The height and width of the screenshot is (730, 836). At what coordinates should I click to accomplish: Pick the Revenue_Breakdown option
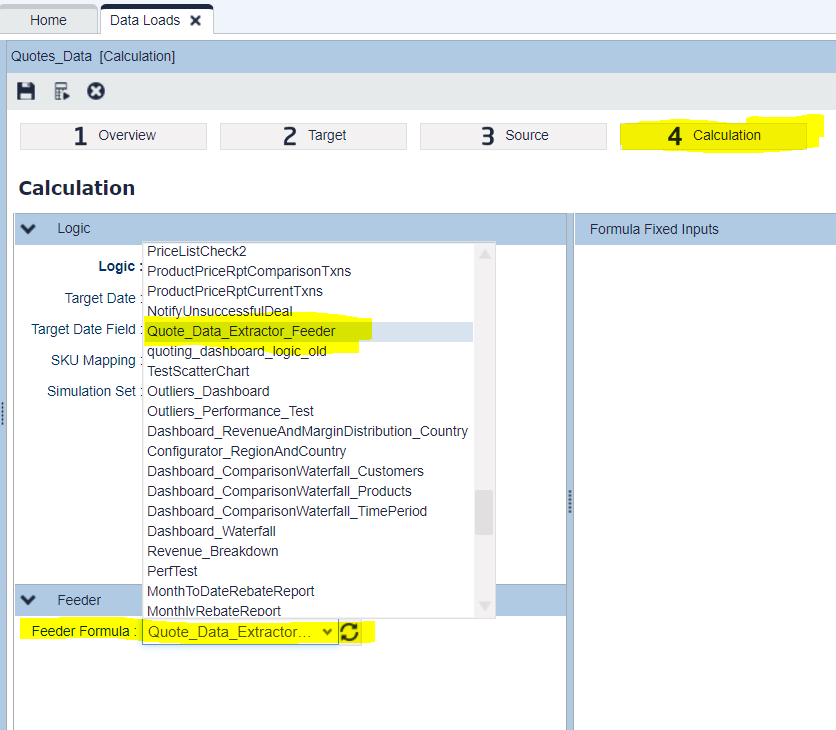pos(212,551)
